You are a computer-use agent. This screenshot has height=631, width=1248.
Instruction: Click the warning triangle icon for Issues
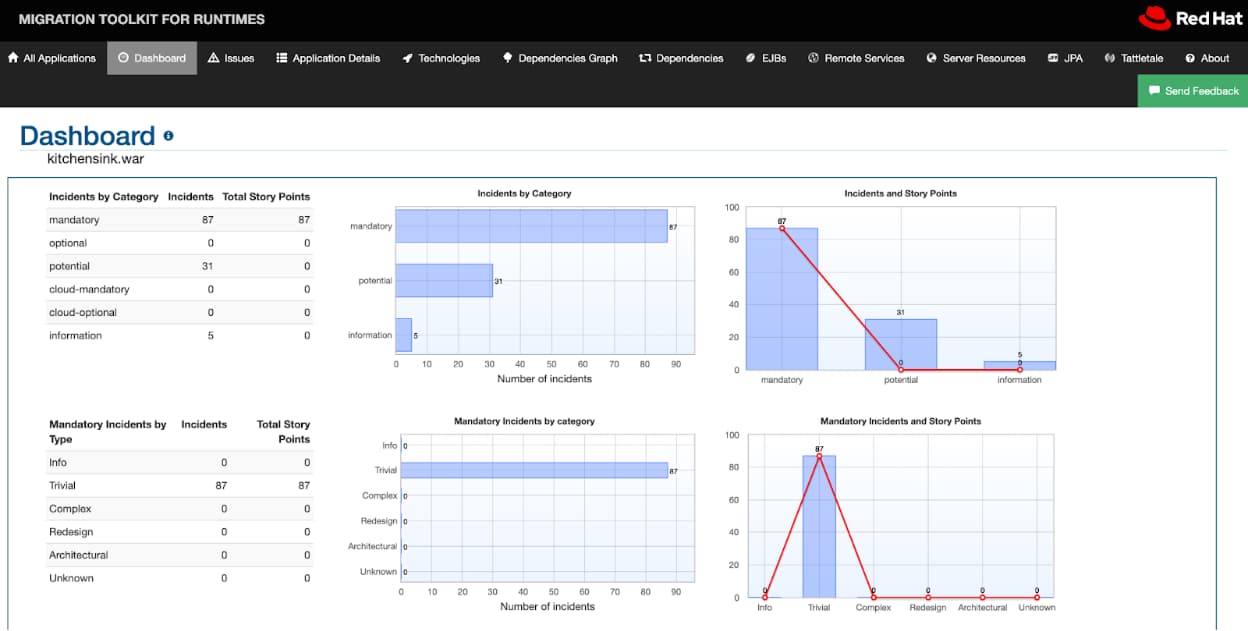click(x=213, y=58)
